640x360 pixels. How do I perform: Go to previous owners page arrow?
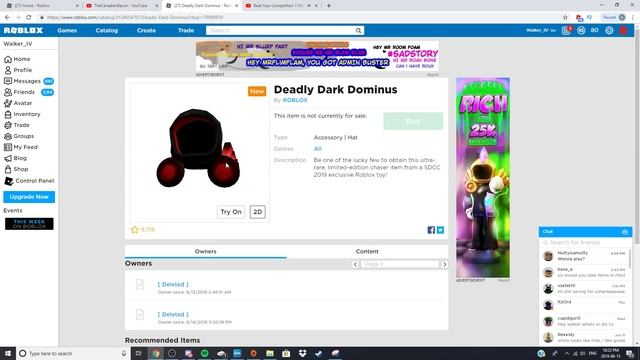pyautogui.click(x=355, y=264)
